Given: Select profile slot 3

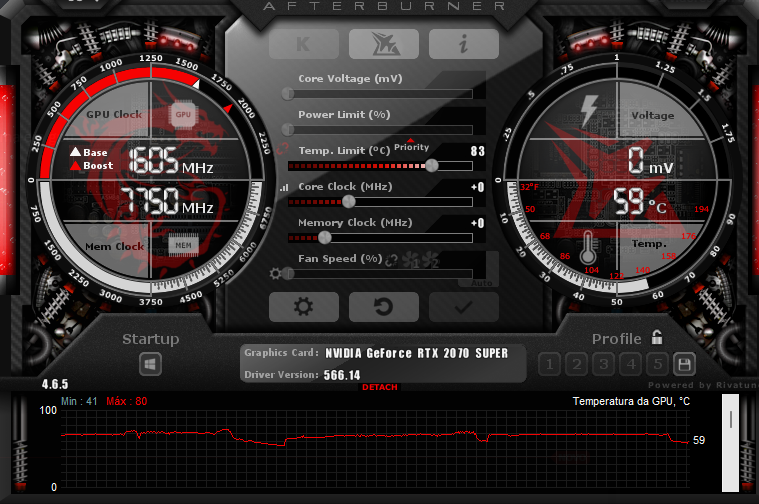Looking at the screenshot, I should pos(604,364).
